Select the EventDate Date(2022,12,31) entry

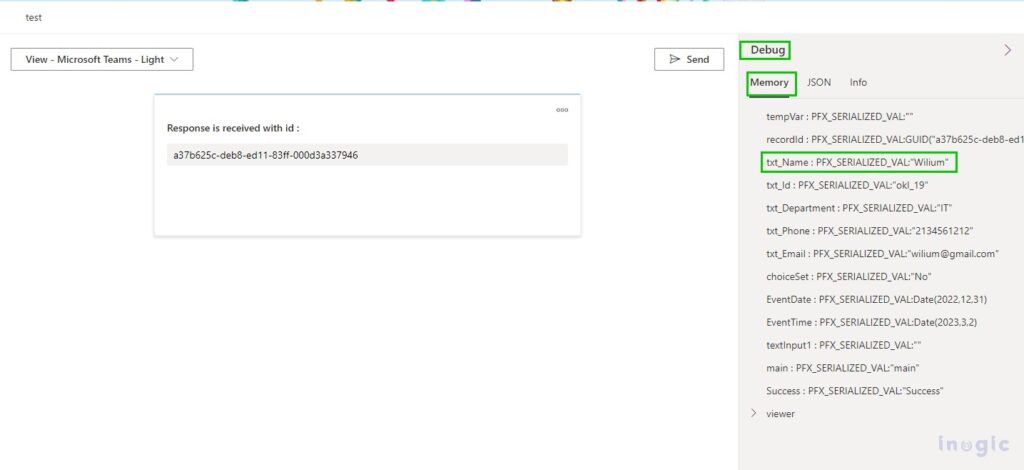pos(876,299)
